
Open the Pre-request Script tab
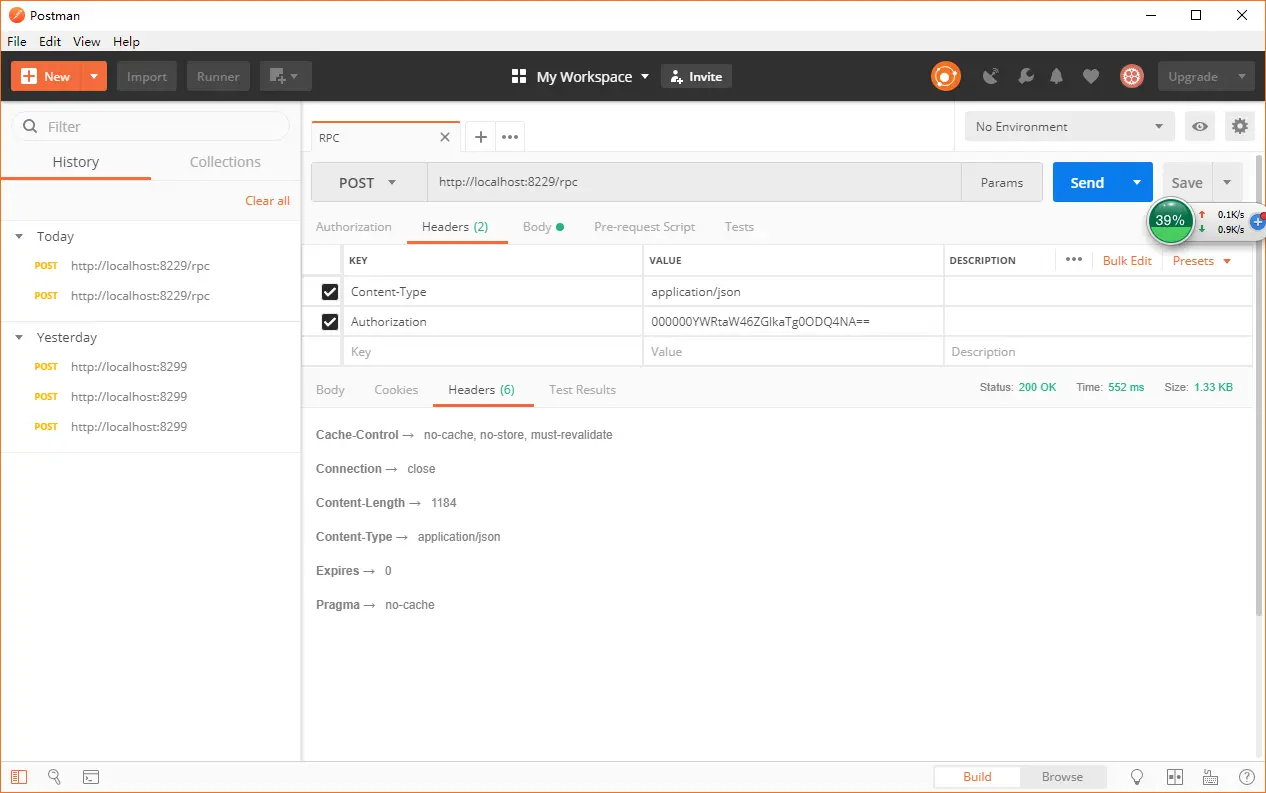point(644,227)
